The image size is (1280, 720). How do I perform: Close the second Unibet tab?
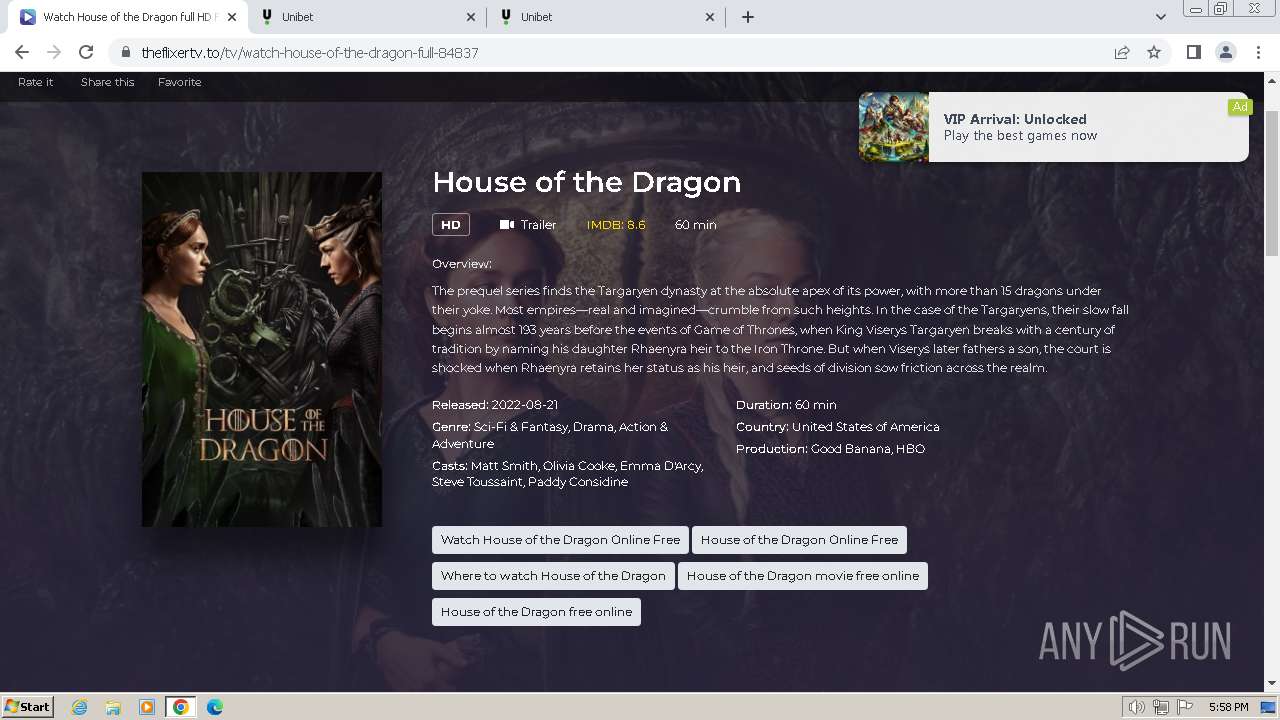(710, 17)
